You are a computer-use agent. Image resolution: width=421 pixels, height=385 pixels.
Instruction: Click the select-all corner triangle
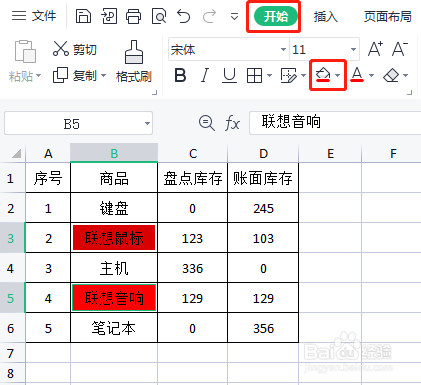click(17, 153)
